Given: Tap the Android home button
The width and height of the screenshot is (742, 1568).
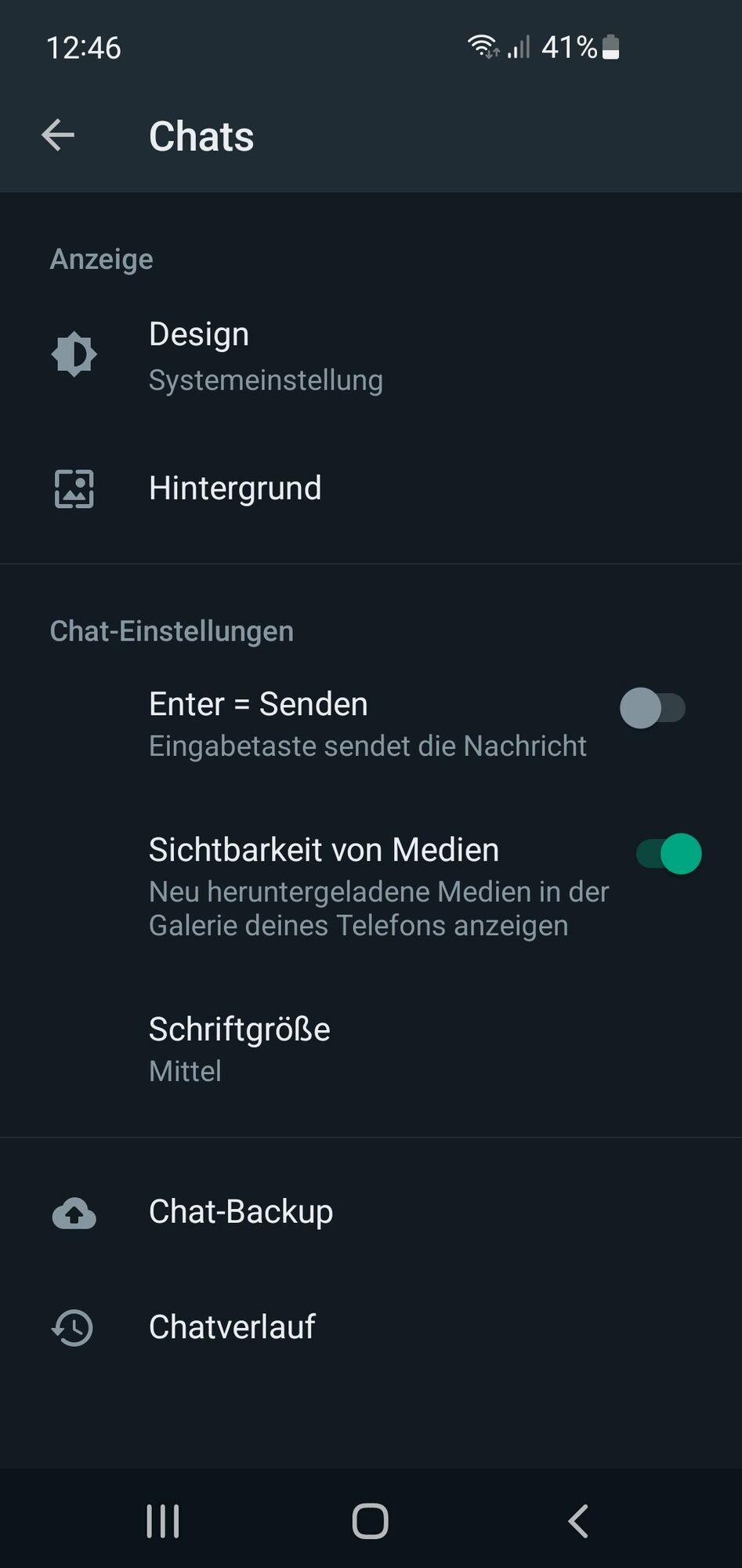Looking at the screenshot, I should [x=370, y=1521].
